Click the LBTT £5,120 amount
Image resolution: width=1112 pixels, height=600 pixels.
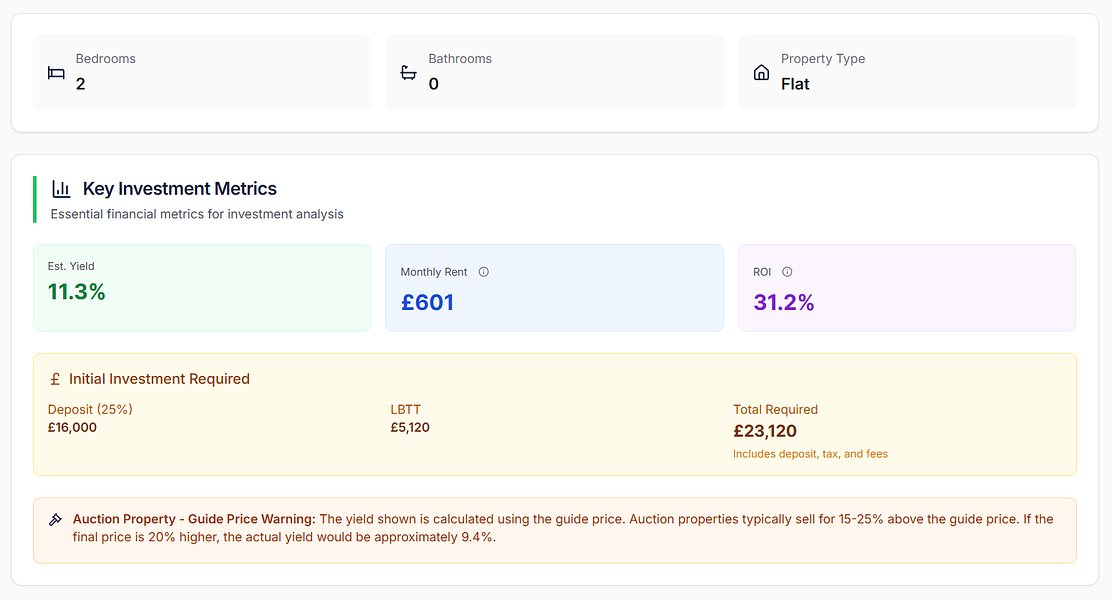[410, 427]
